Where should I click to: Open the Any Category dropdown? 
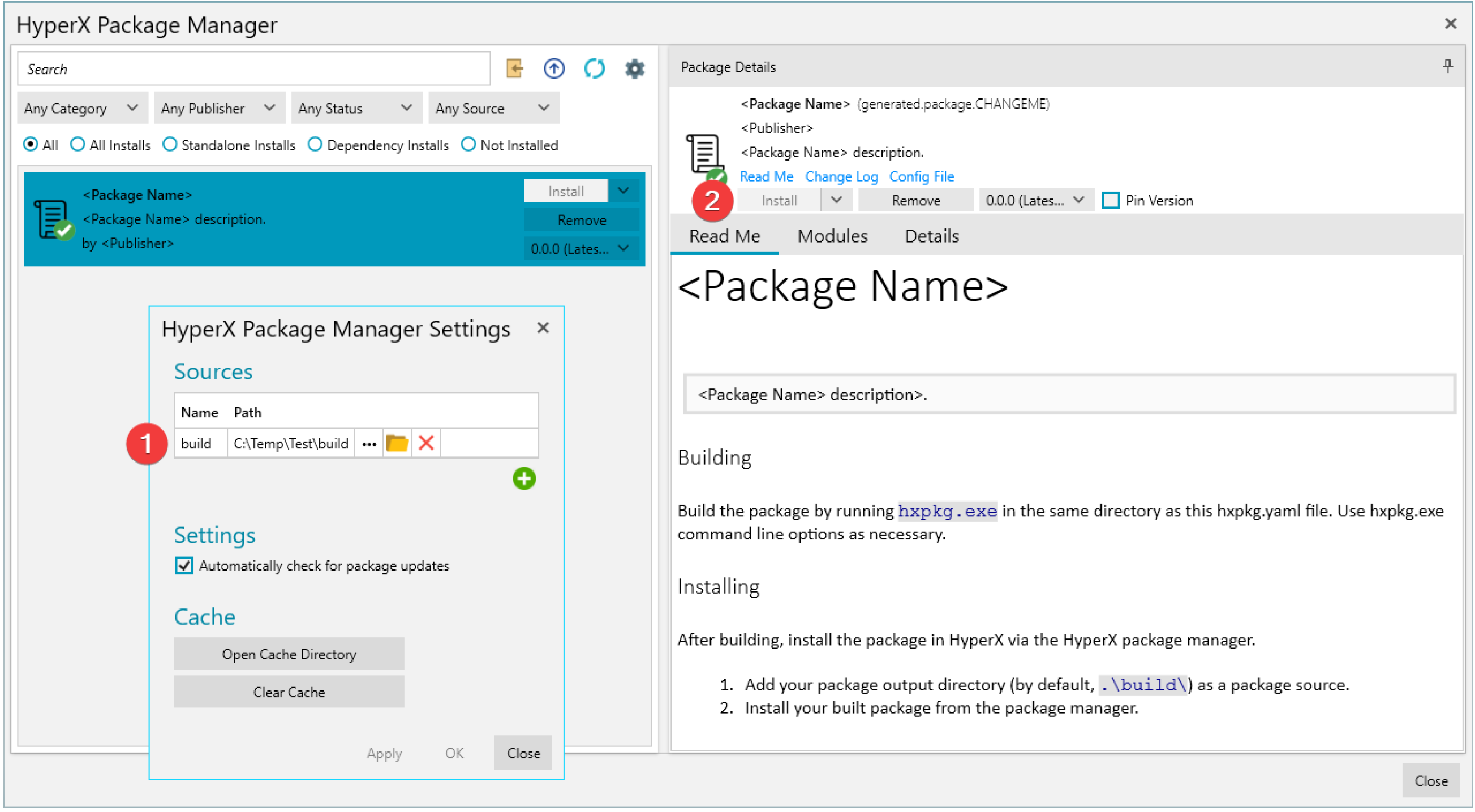point(83,108)
